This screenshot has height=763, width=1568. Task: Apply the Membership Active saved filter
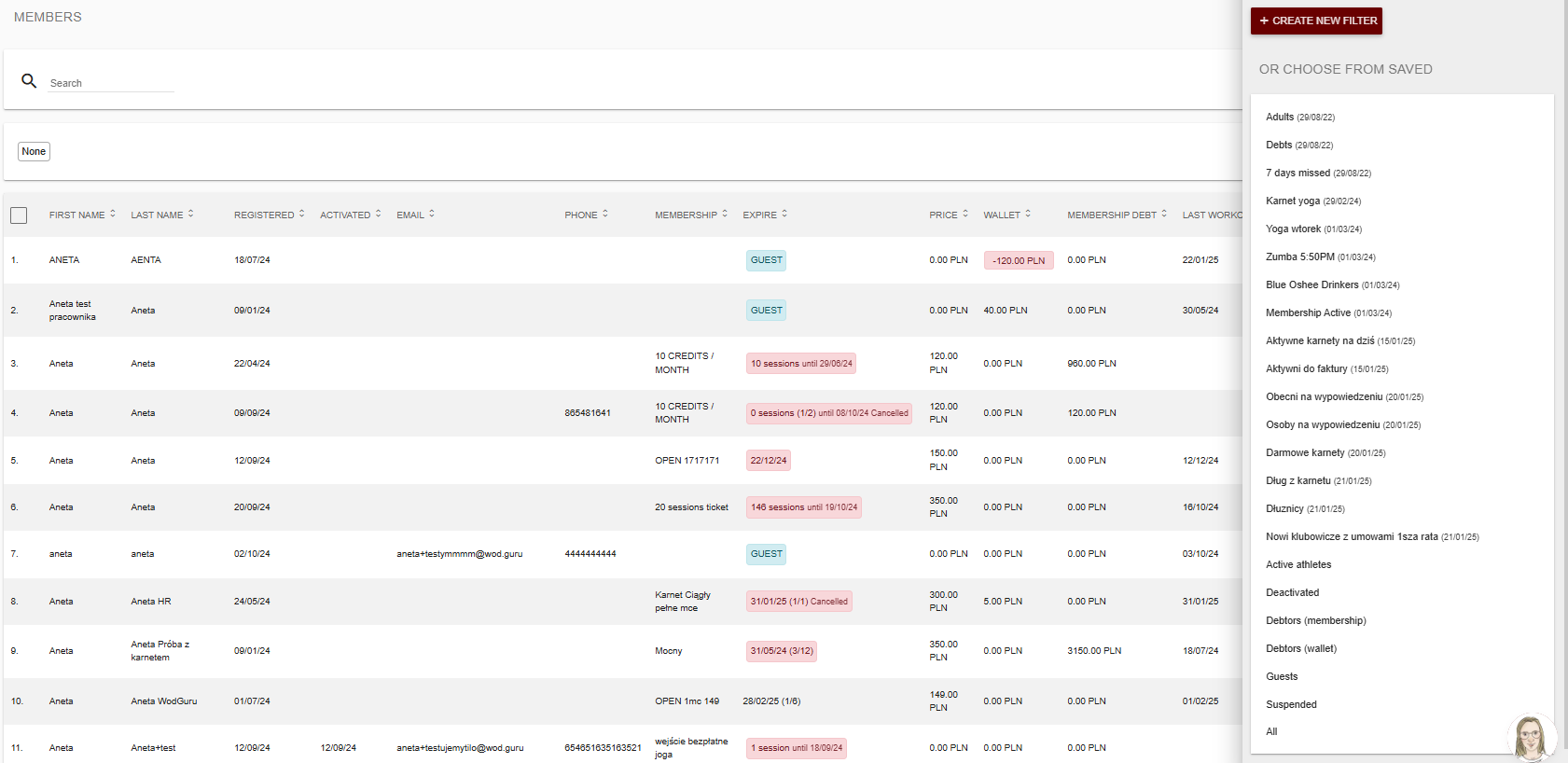tap(1308, 313)
